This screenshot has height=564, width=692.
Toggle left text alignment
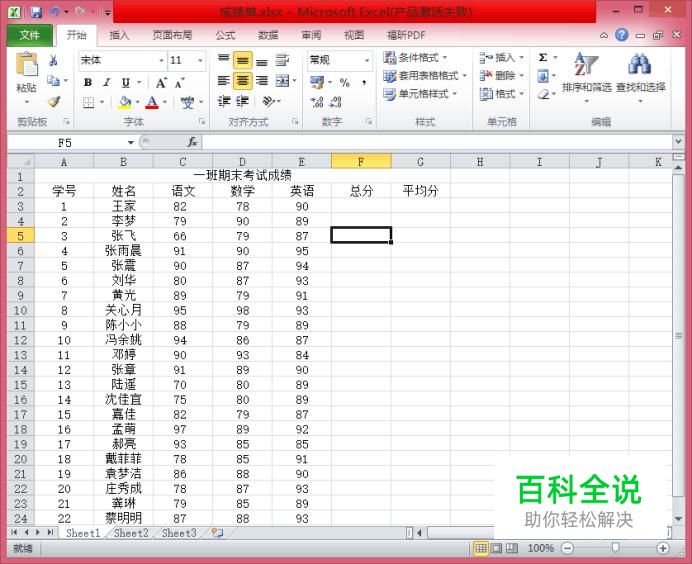[224, 81]
